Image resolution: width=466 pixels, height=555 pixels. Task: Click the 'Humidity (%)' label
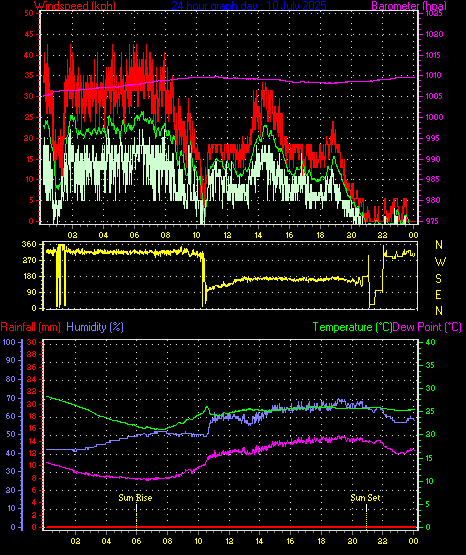point(95,327)
